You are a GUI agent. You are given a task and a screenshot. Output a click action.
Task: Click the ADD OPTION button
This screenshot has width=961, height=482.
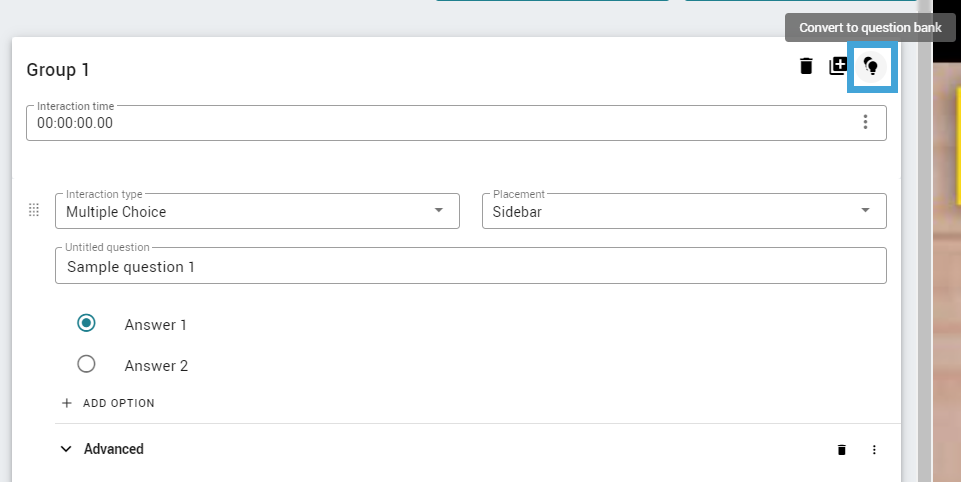point(108,403)
